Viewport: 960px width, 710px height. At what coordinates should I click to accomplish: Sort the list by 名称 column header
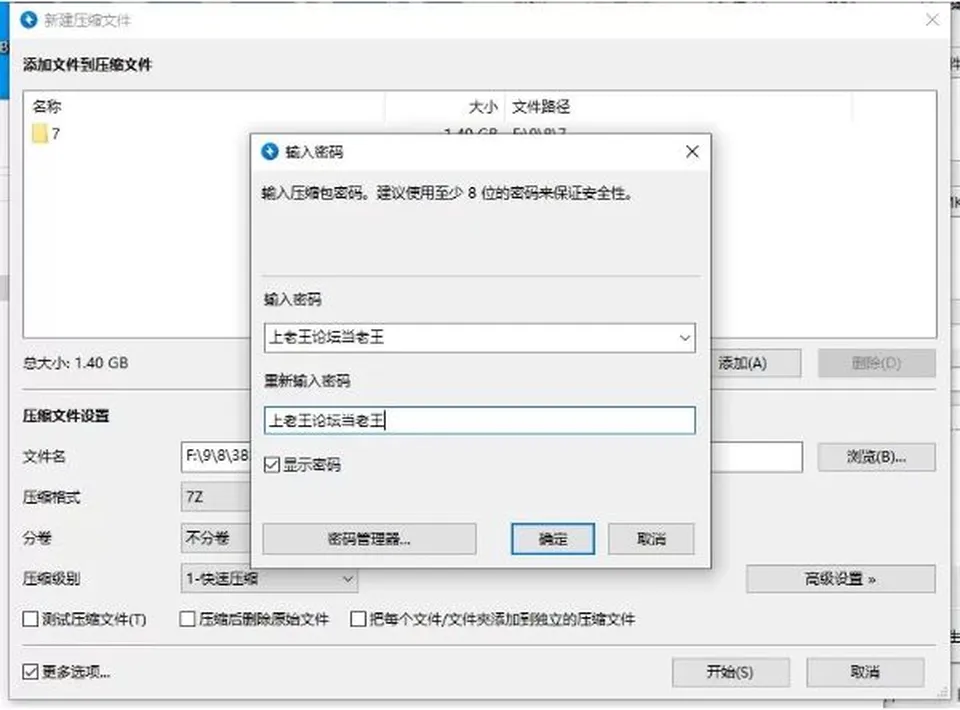(x=204, y=106)
